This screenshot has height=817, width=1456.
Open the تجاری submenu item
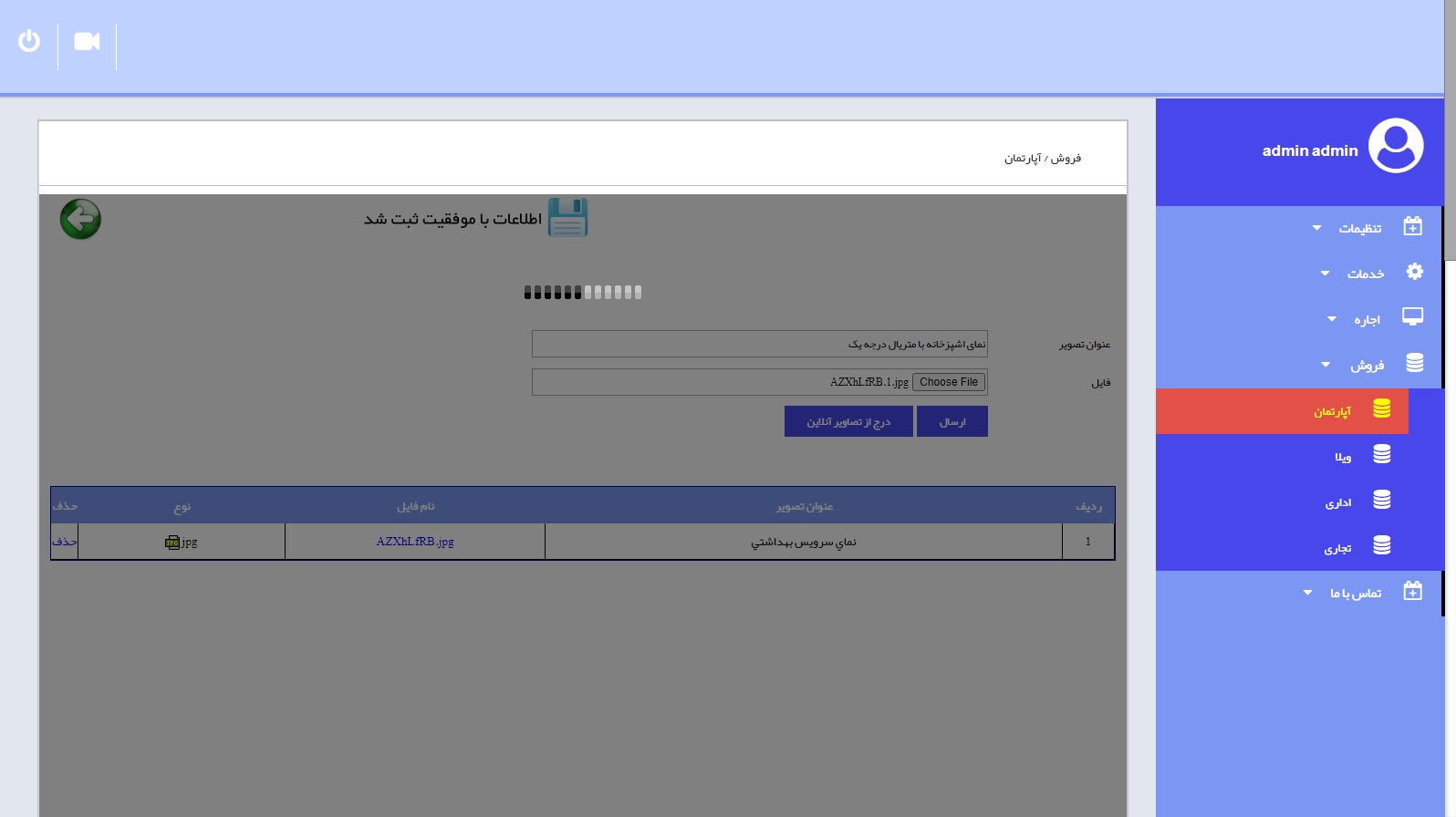click(x=1337, y=548)
